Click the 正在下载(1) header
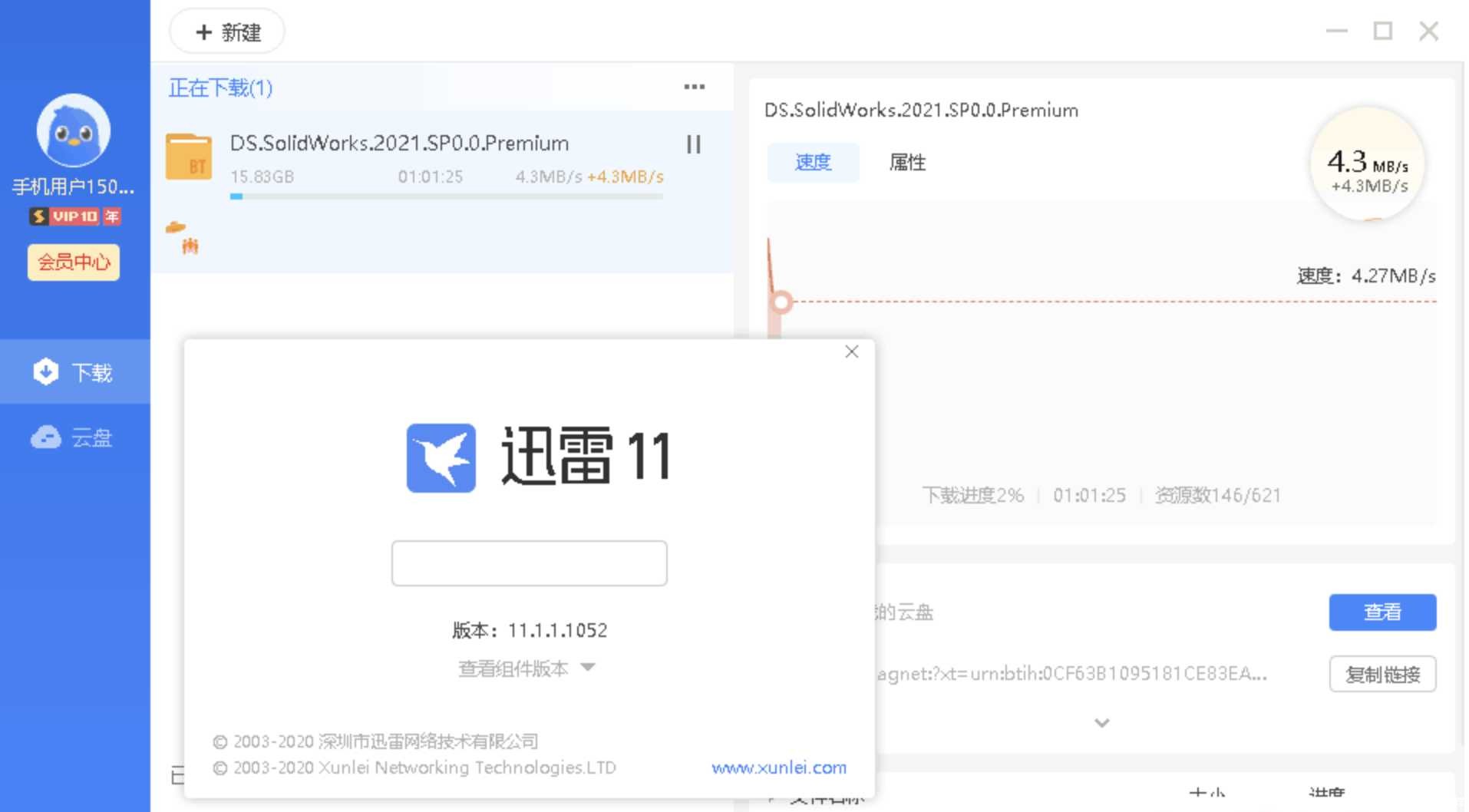Viewport: 1469px width, 812px height. coord(220,88)
